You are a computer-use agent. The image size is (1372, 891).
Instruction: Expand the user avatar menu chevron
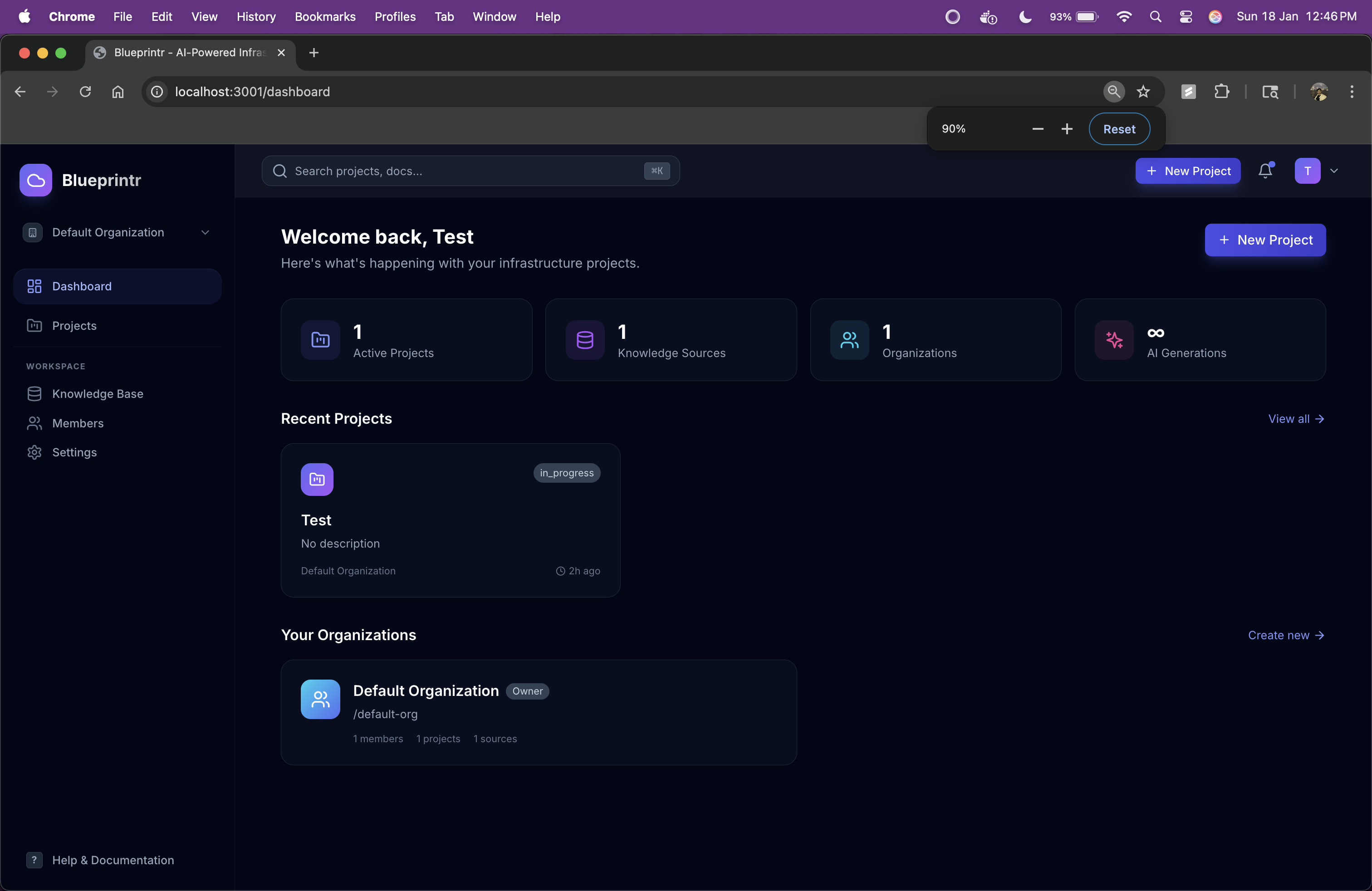[x=1334, y=171]
